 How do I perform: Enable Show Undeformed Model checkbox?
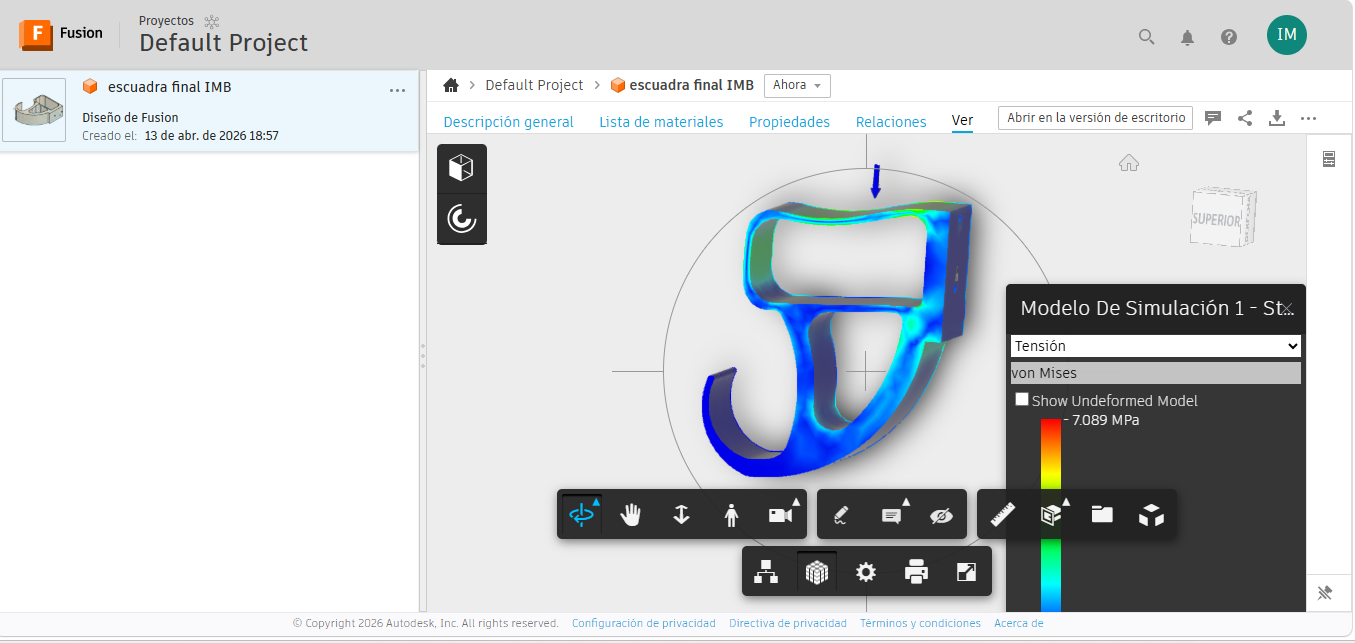(1022, 400)
